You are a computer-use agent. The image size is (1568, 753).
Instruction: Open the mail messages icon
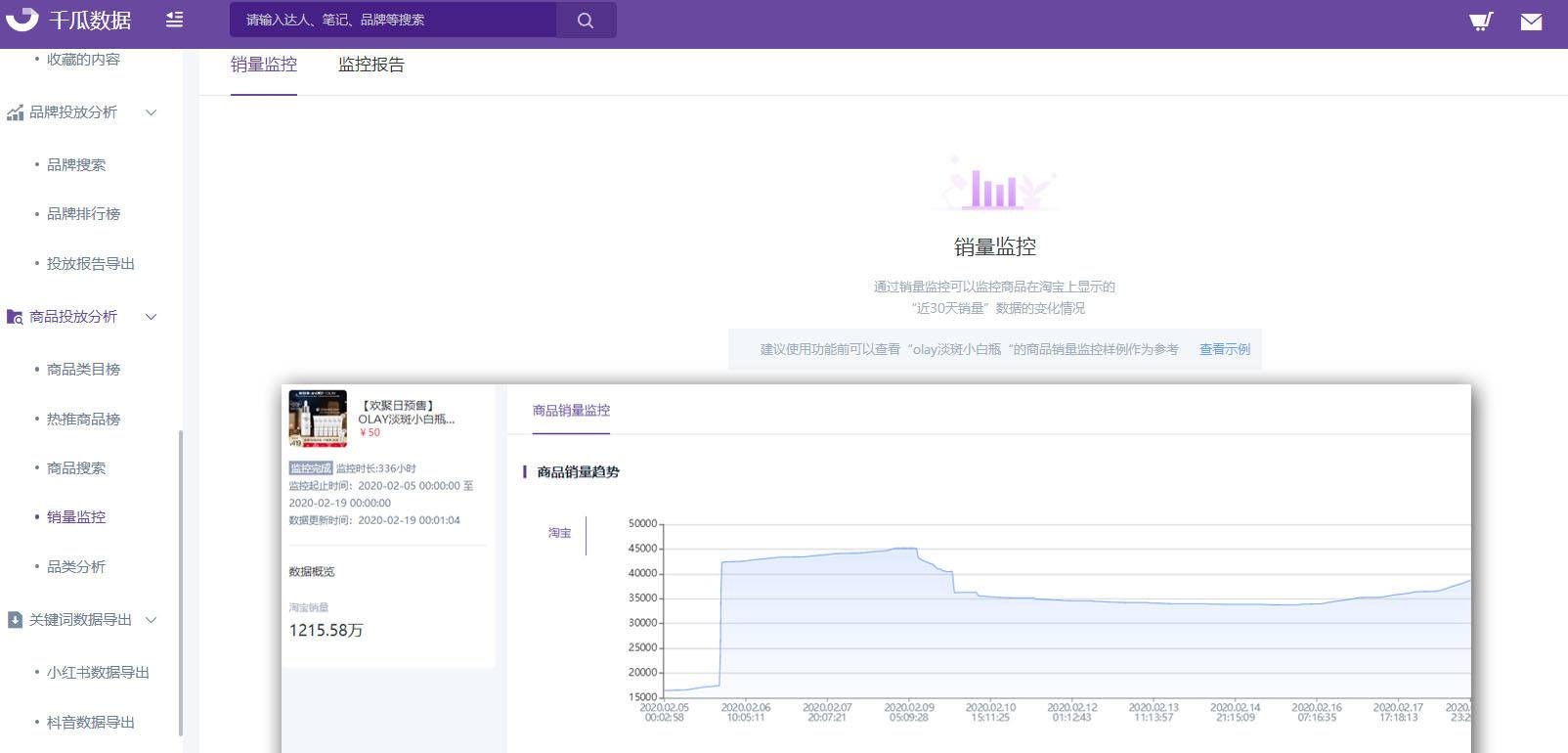(x=1531, y=21)
